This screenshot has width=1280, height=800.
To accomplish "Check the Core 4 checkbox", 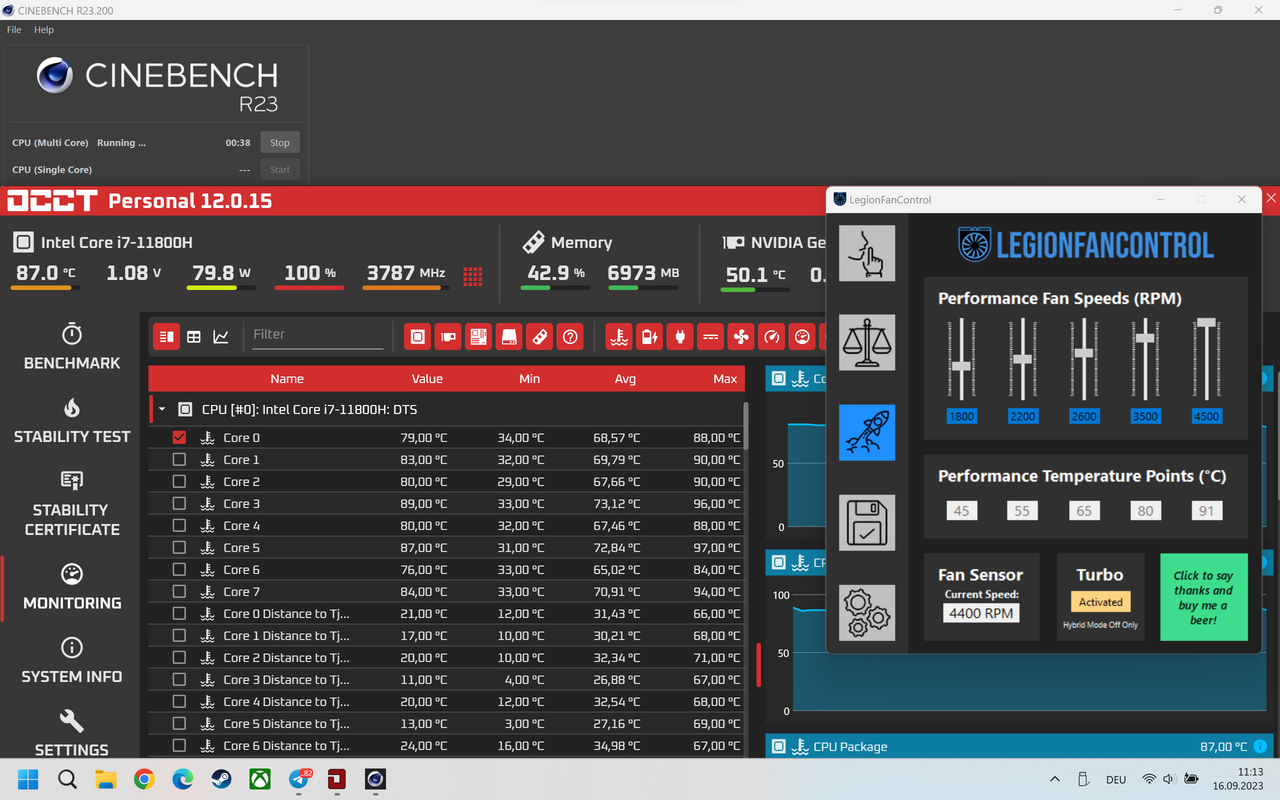I will pyautogui.click(x=179, y=525).
